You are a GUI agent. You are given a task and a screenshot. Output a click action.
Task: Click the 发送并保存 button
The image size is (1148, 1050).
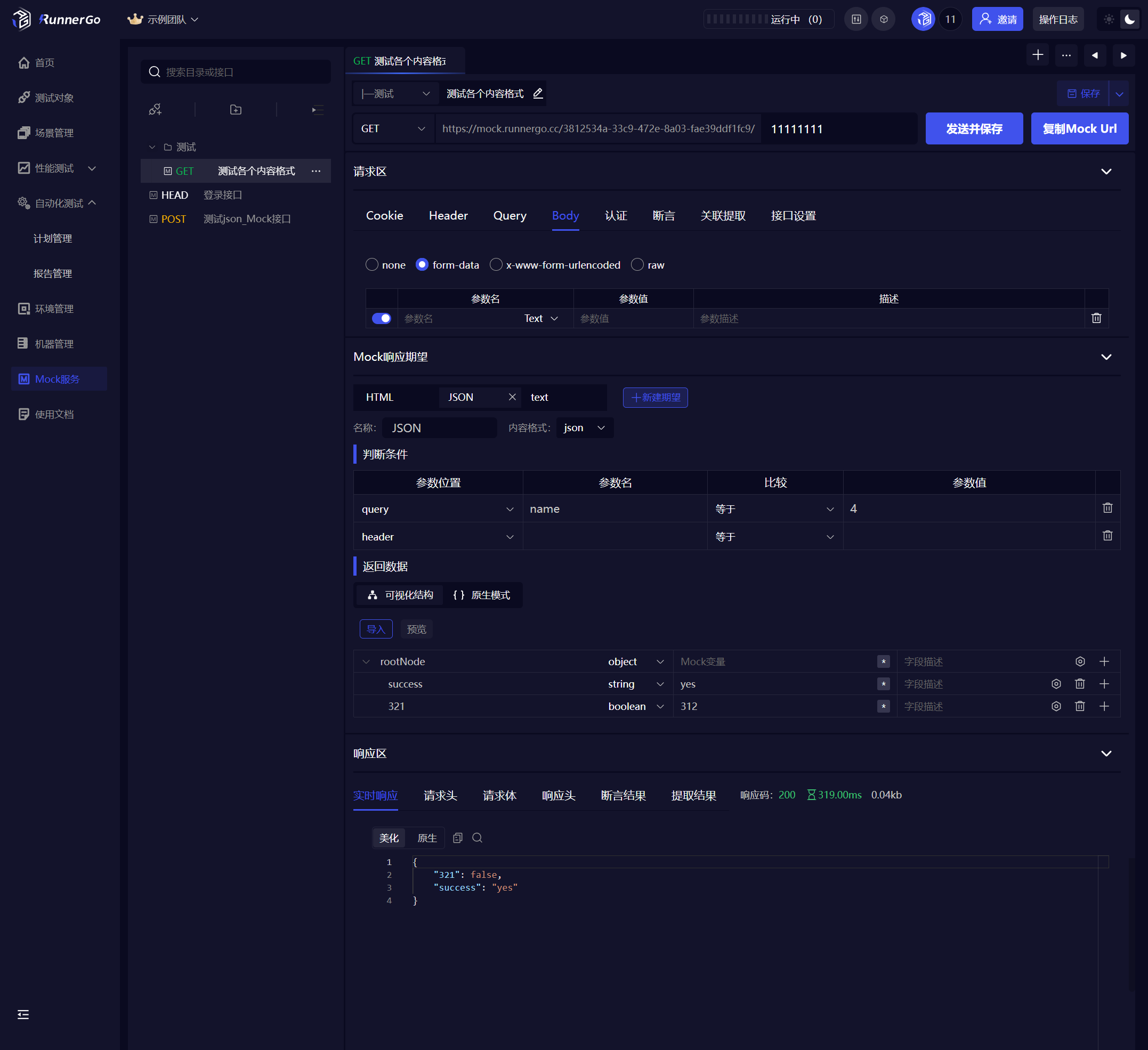click(974, 128)
